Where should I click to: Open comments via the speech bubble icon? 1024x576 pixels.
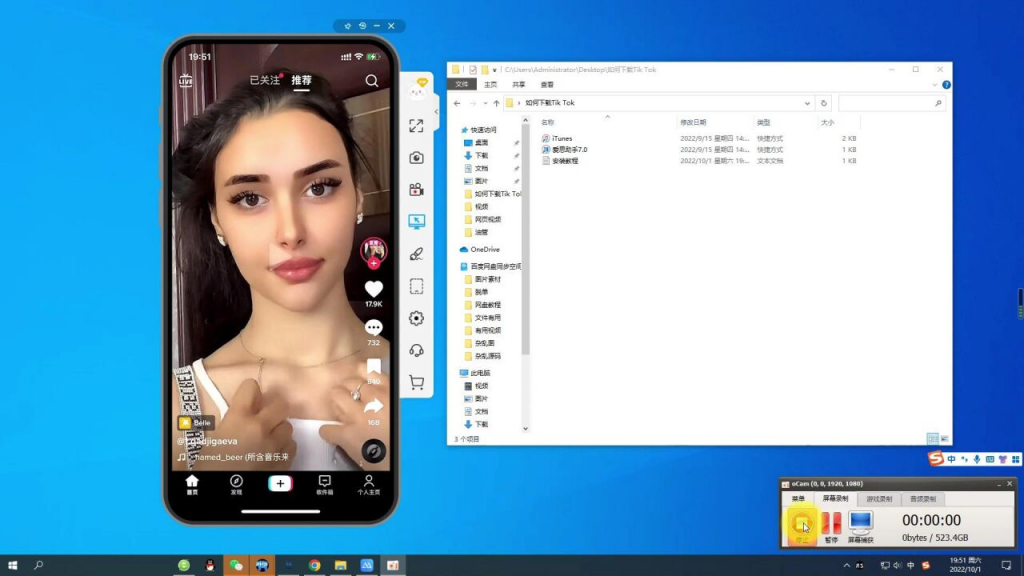tap(373, 328)
